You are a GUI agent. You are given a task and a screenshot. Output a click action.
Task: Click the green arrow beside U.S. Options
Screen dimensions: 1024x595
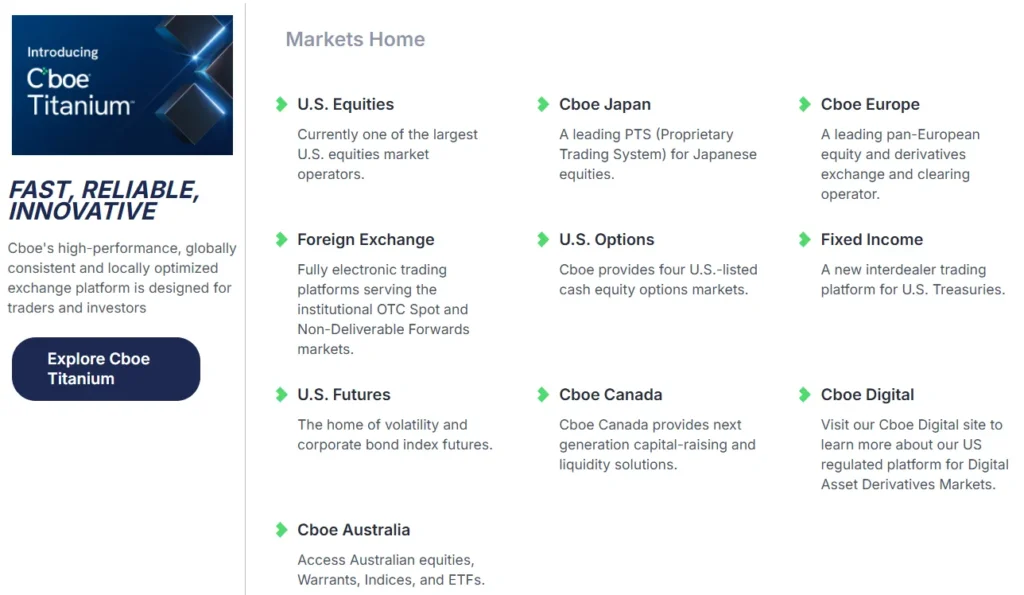click(x=543, y=239)
